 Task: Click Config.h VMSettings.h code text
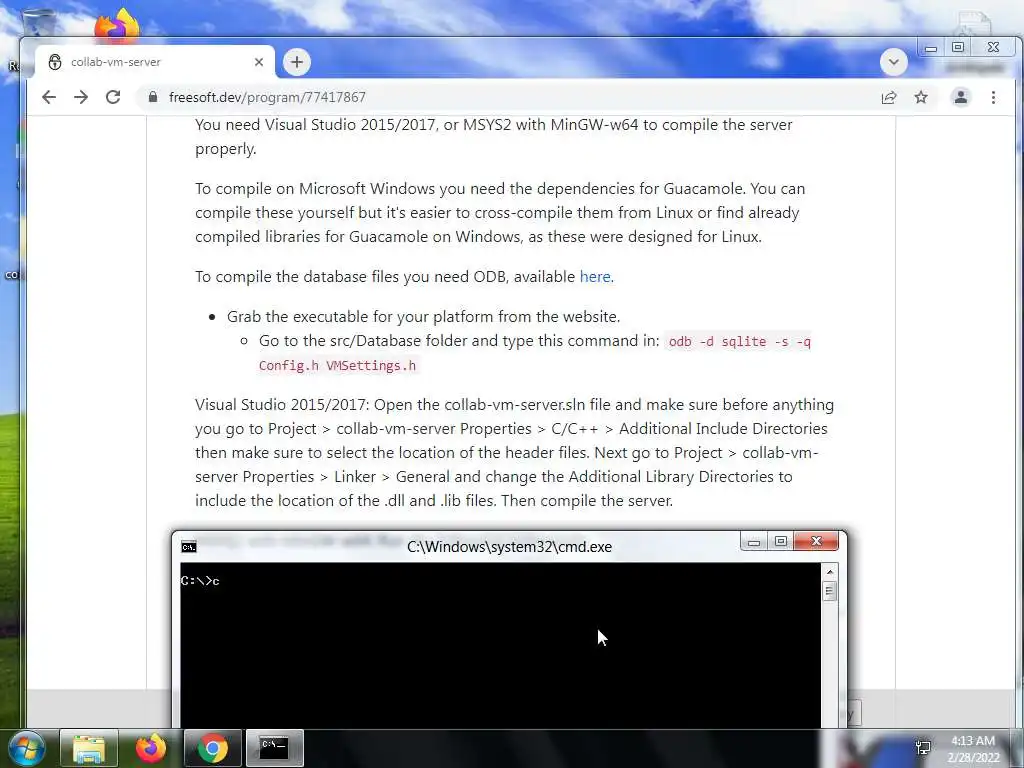[337, 366]
